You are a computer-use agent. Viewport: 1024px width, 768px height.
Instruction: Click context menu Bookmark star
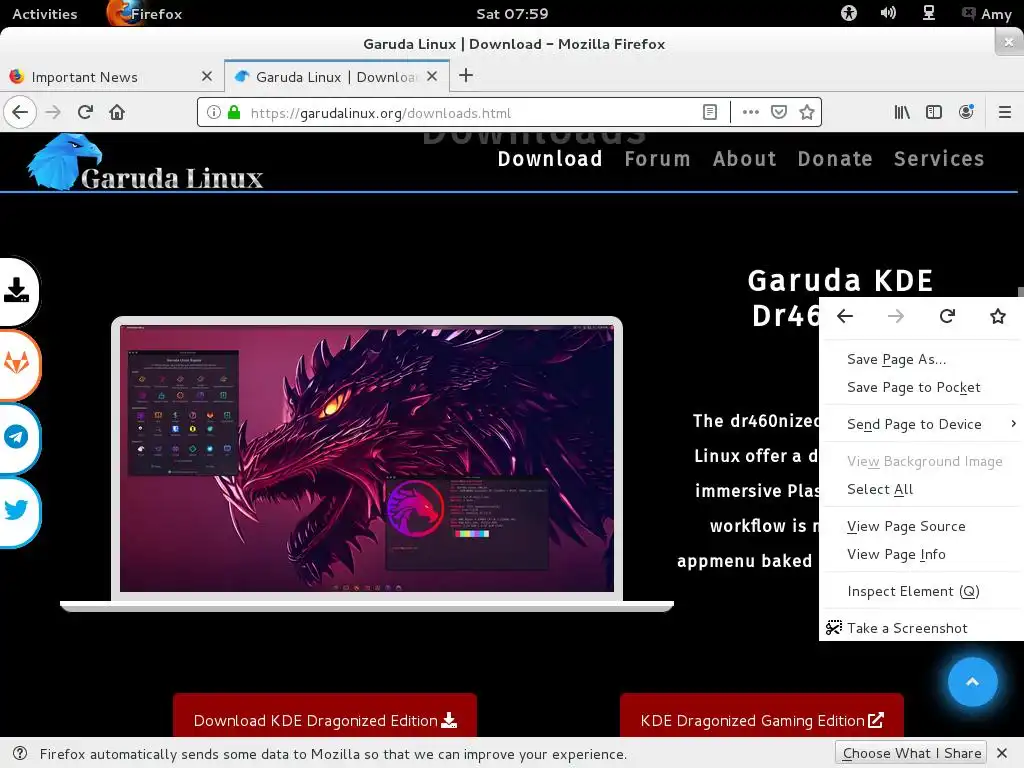998,317
